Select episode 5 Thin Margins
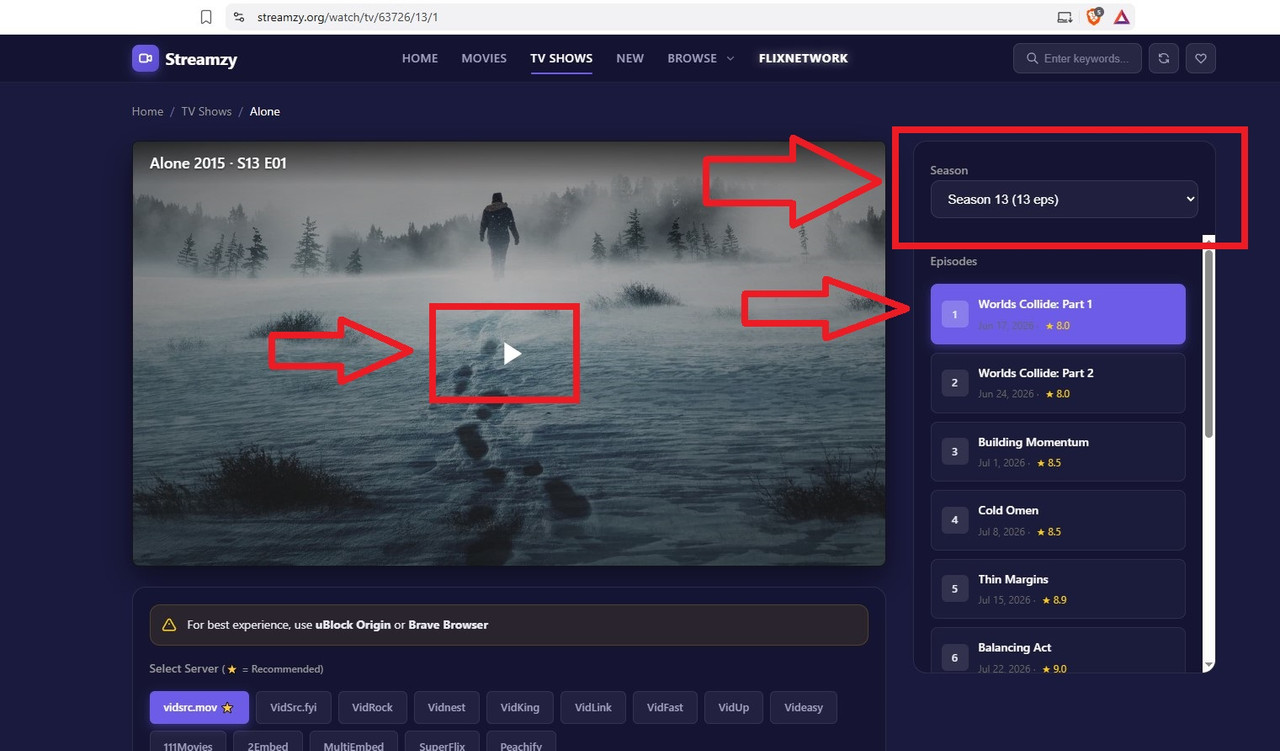The height and width of the screenshot is (751, 1280). tap(1058, 589)
